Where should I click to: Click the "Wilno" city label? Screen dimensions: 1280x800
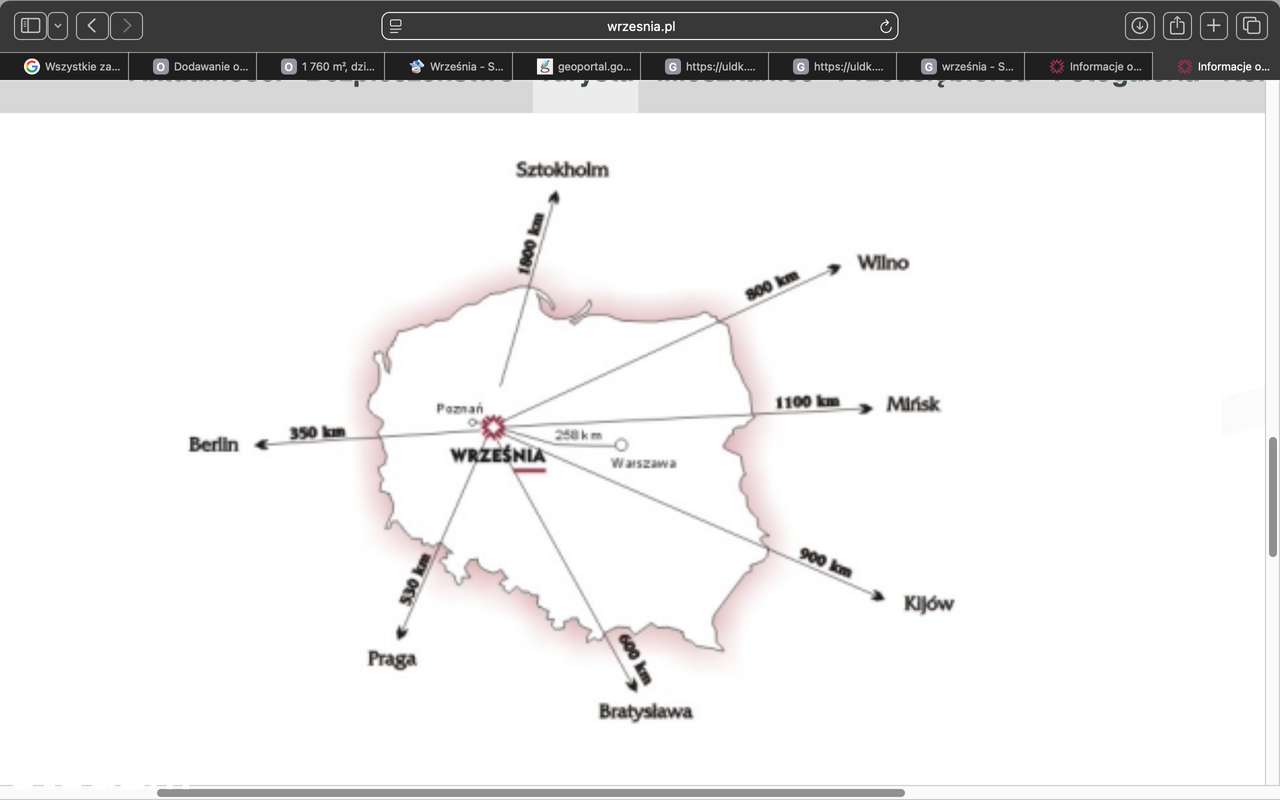pos(883,263)
